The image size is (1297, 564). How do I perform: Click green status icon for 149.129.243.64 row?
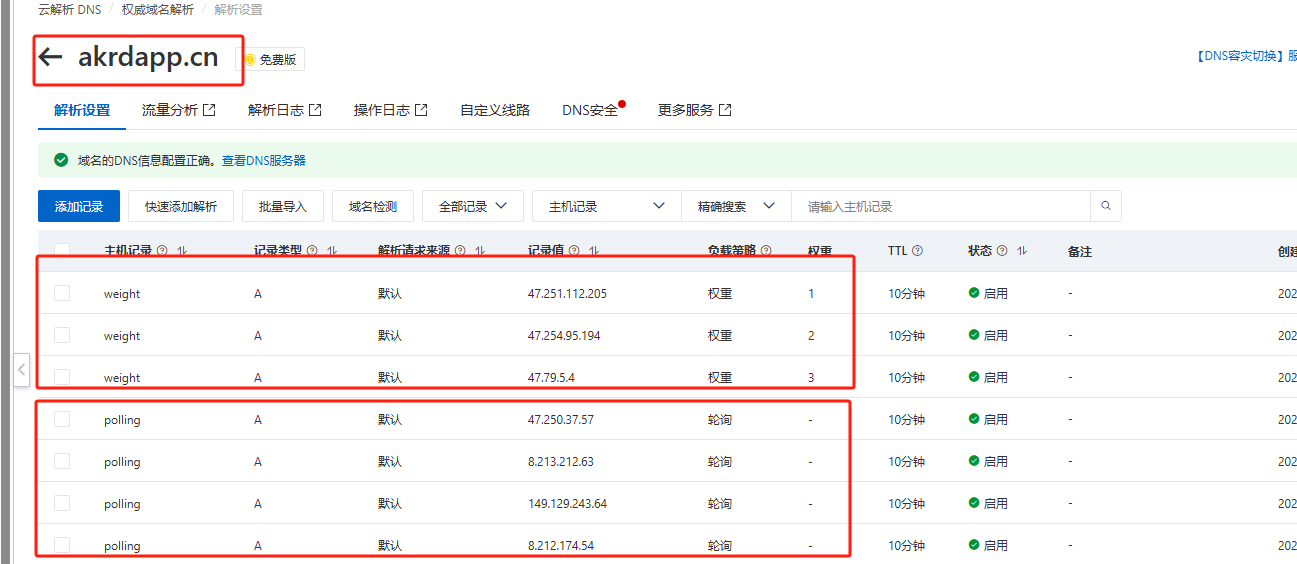[974, 503]
